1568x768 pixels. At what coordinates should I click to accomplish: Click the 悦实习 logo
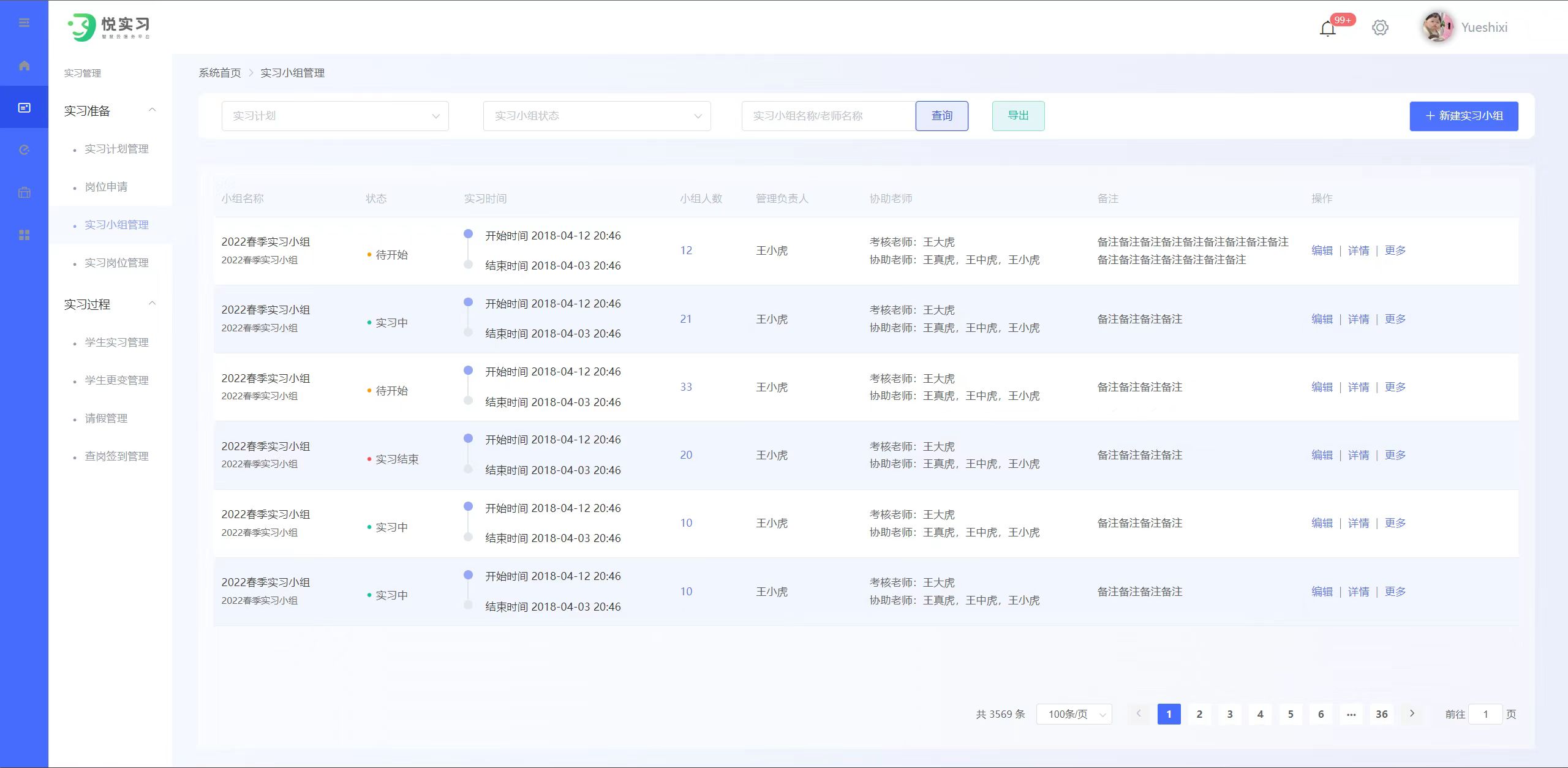tap(109, 27)
